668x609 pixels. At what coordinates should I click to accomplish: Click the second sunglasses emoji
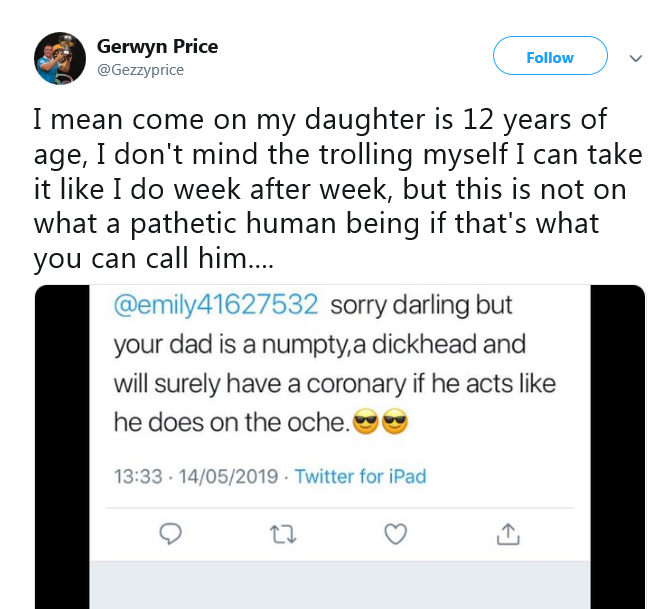point(396,424)
